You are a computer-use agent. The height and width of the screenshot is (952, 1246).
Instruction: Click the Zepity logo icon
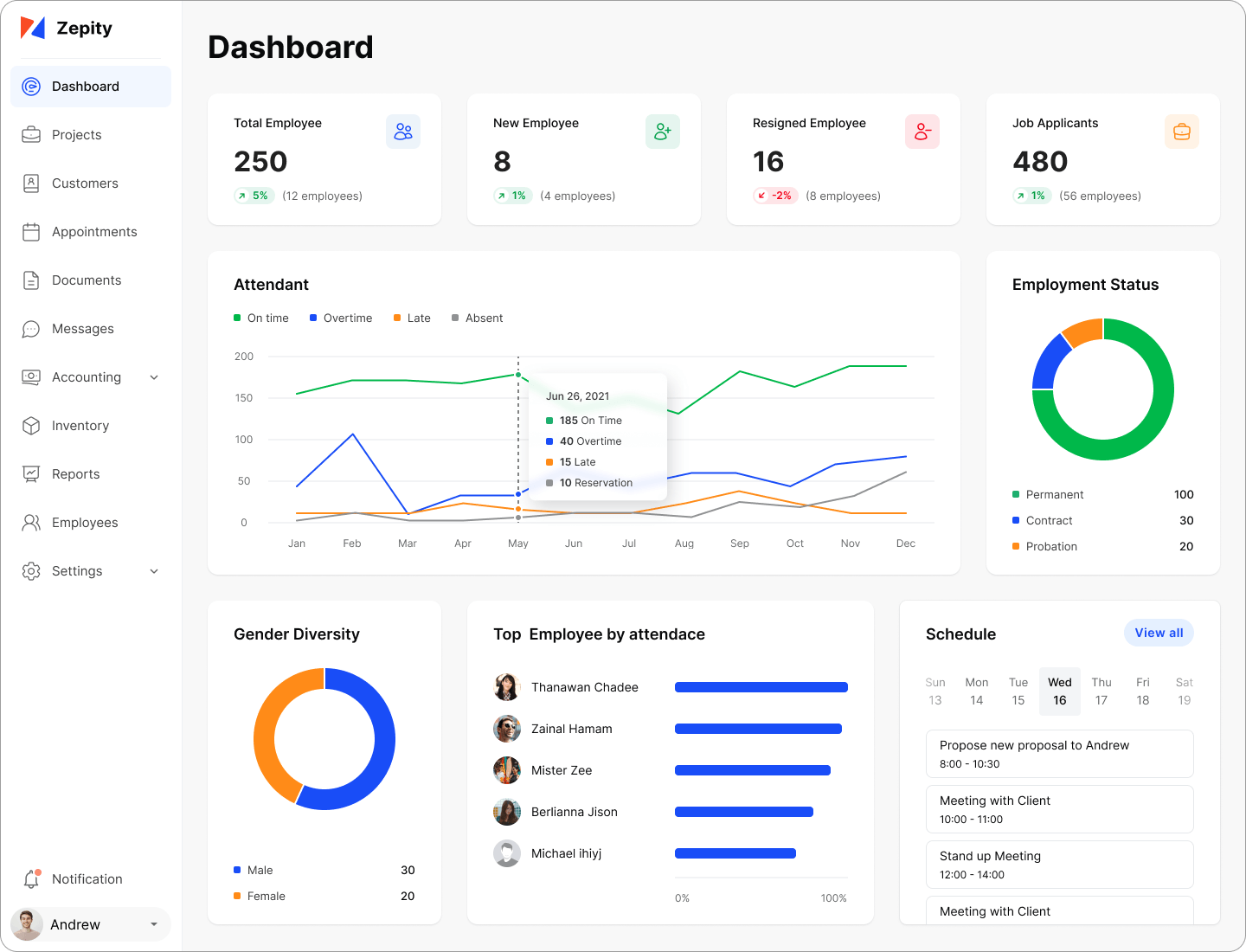pyautogui.click(x=33, y=28)
